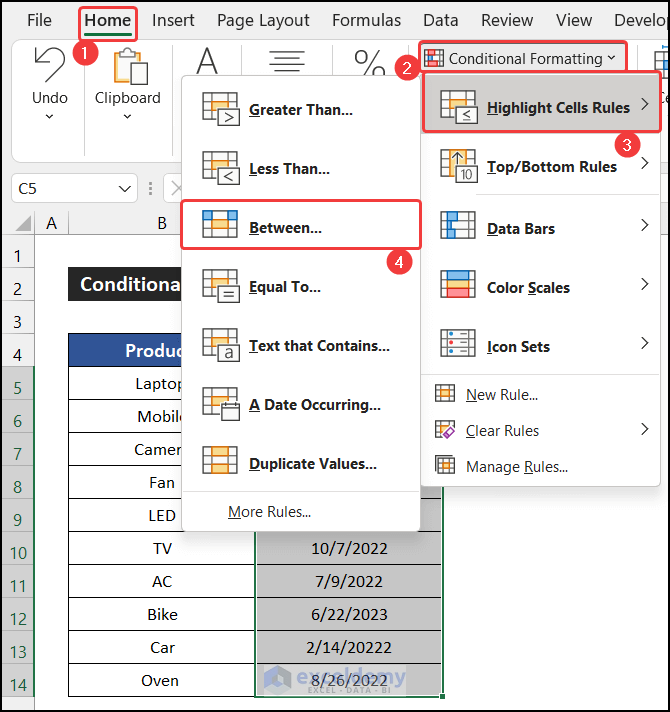Viewport: 670px width, 712px height.
Task: Open the Page Layout tab
Action: (x=263, y=20)
